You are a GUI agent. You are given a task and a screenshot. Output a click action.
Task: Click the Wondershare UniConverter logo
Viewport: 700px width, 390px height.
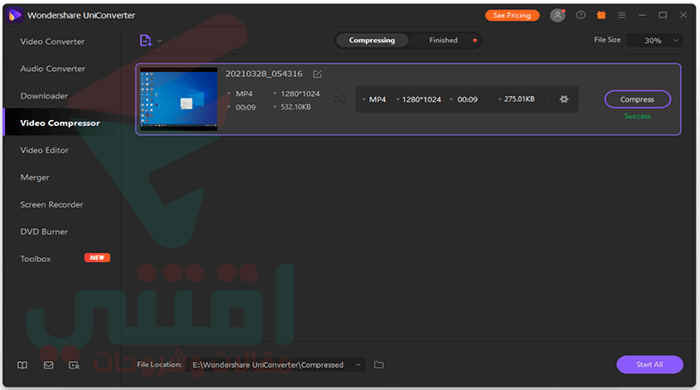15,15
